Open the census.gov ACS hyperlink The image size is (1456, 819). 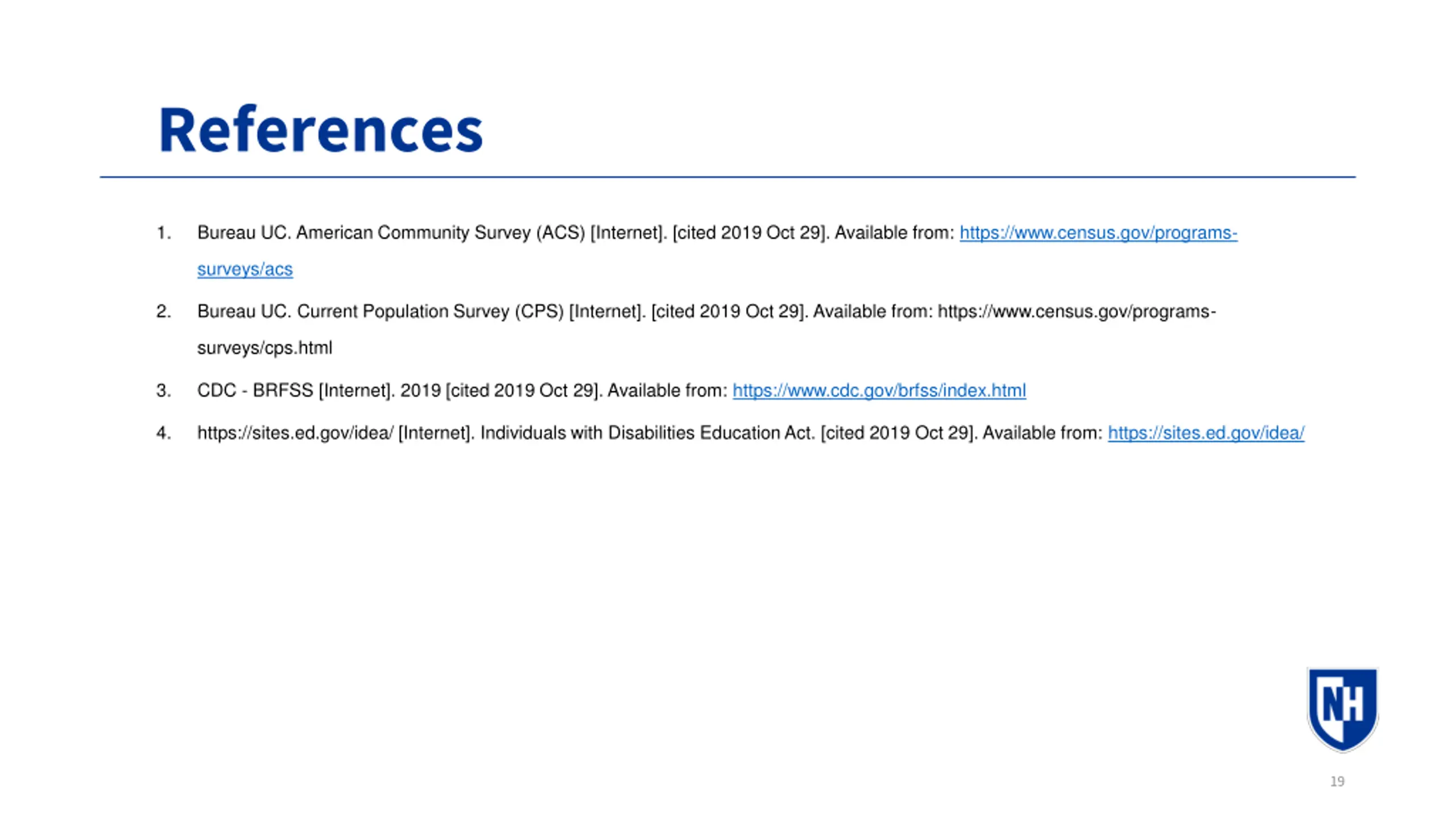[x=1098, y=233]
